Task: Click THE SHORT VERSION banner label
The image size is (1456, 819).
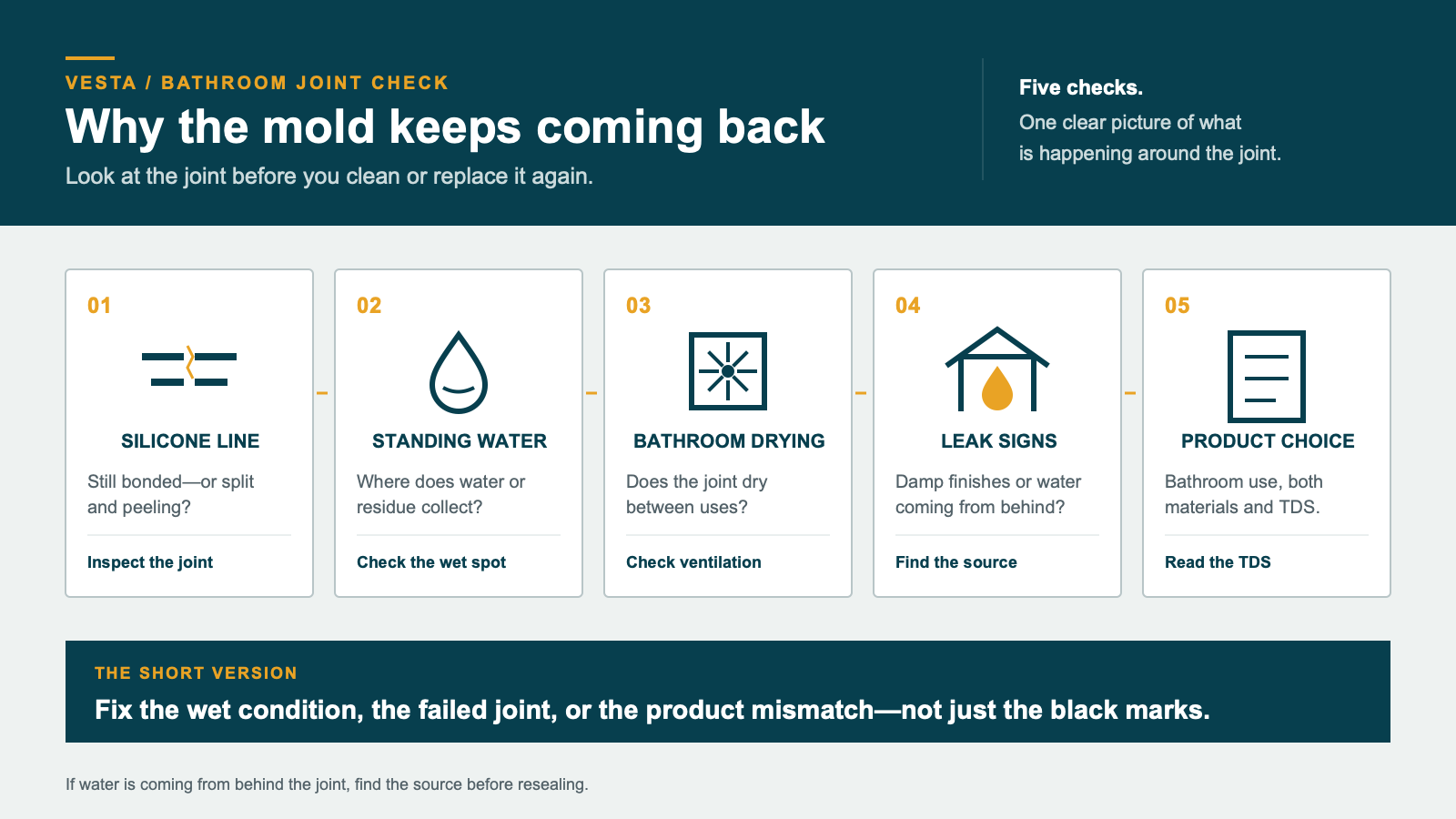Action: [196, 673]
